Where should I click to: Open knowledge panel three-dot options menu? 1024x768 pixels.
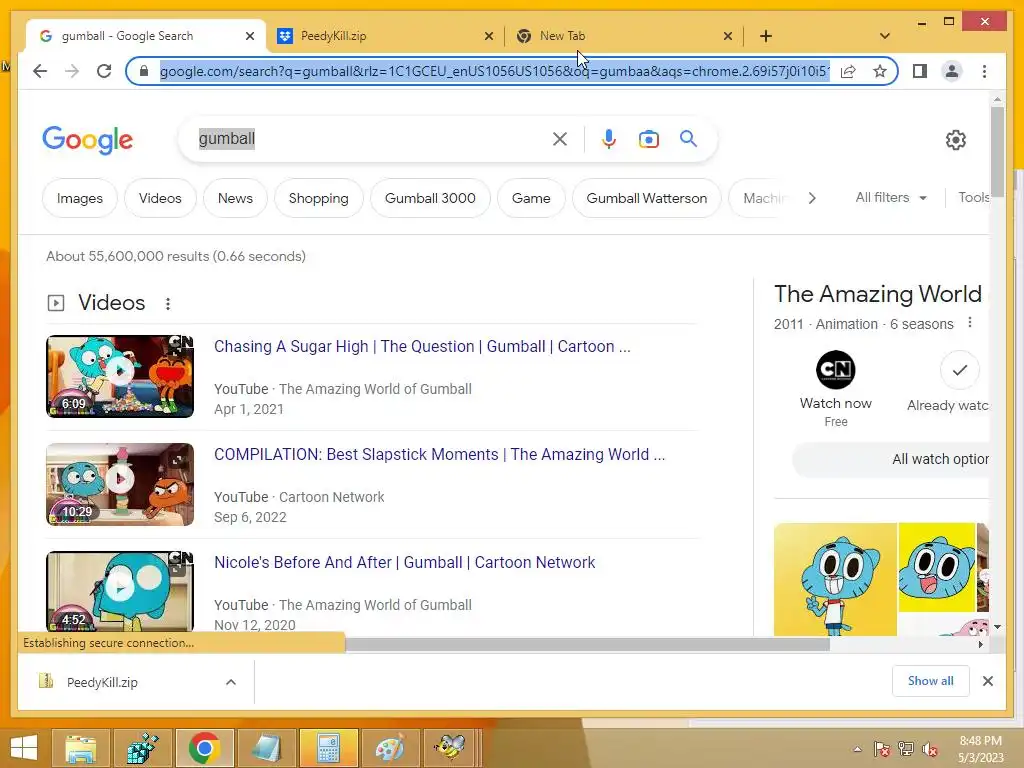pos(970,323)
